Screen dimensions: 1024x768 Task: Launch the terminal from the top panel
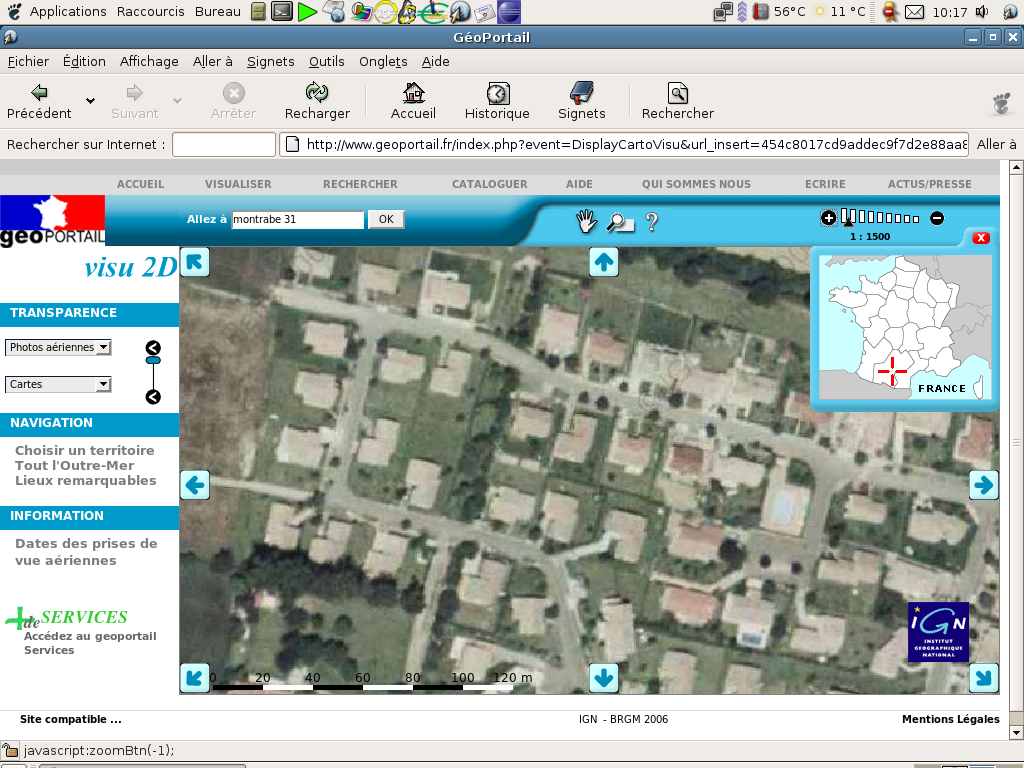[x=281, y=11]
